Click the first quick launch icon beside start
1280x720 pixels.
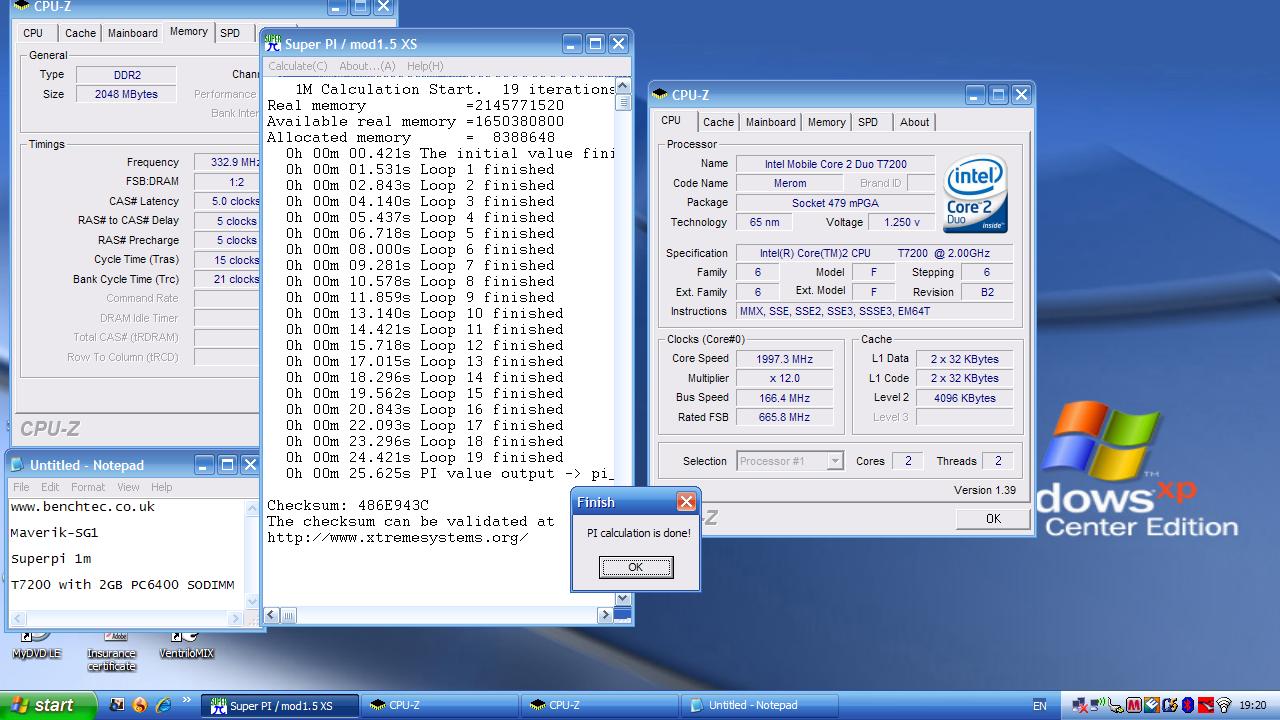click(116, 705)
